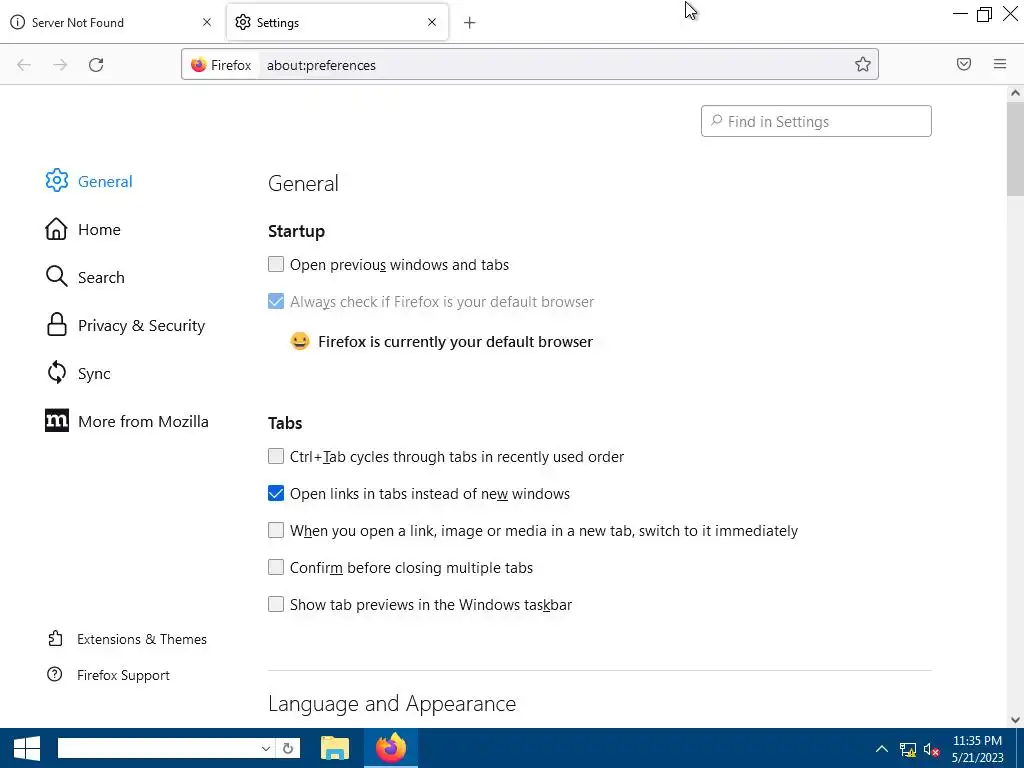Viewport: 1024px width, 768px height.
Task: Click the forward navigation arrow
Action: (60, 65)
